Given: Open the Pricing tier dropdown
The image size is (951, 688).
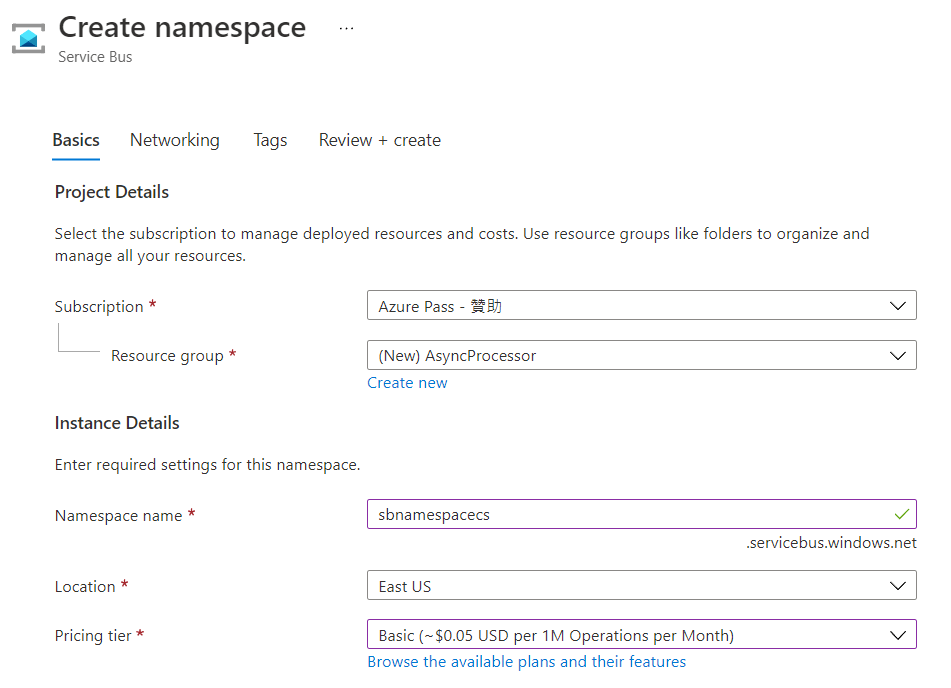Looking at the screenshot, I should [x=641, y=635].
